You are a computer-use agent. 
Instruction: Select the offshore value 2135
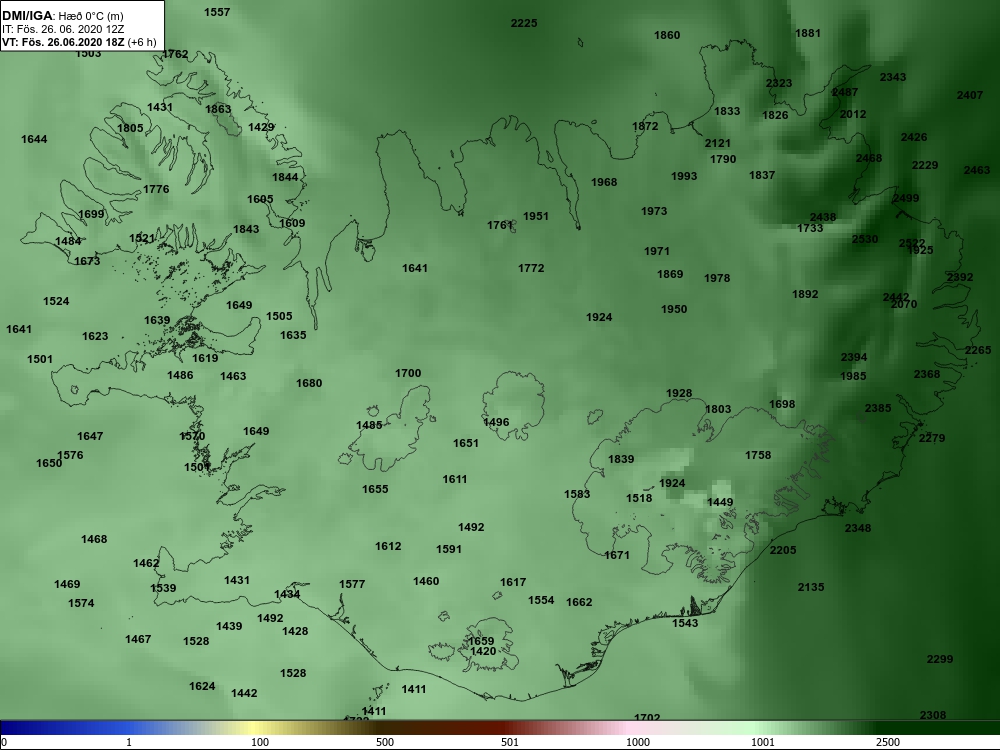[x=811, y=587]
